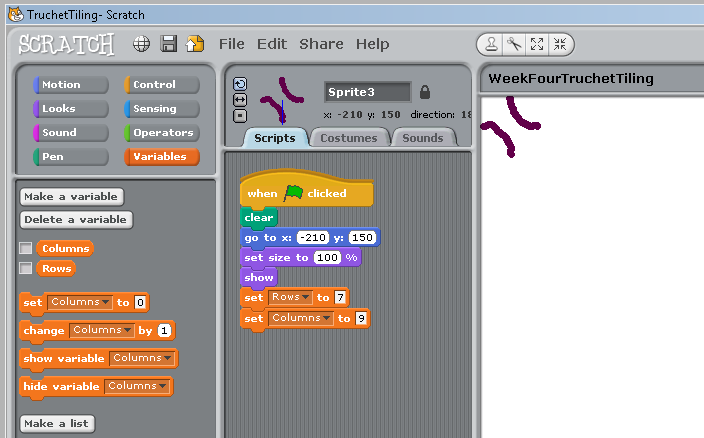Click the Sprite3 name field
The image size is (704, 438).
366,91
